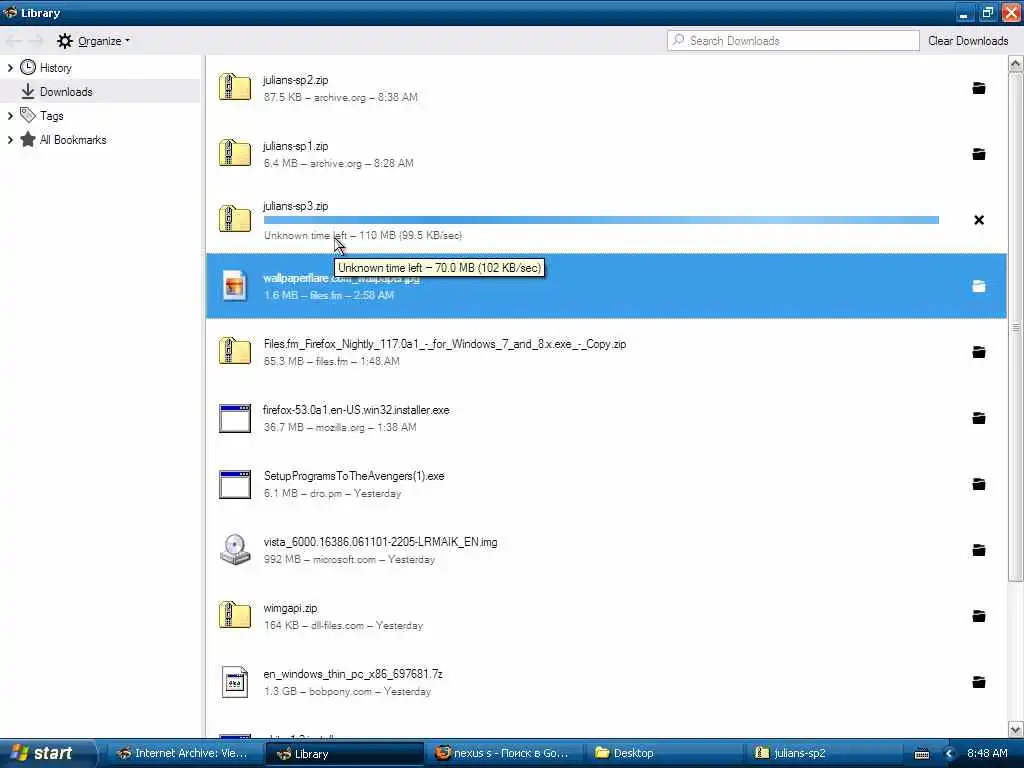Click julians-sp3.zip download progress bar

(x=601, y=220)
